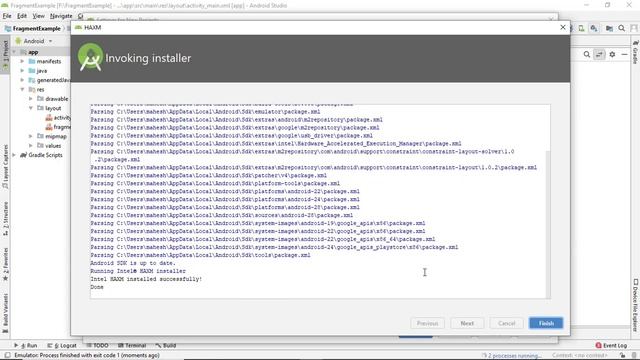Click the search icon in right panel

coord(587,54)
